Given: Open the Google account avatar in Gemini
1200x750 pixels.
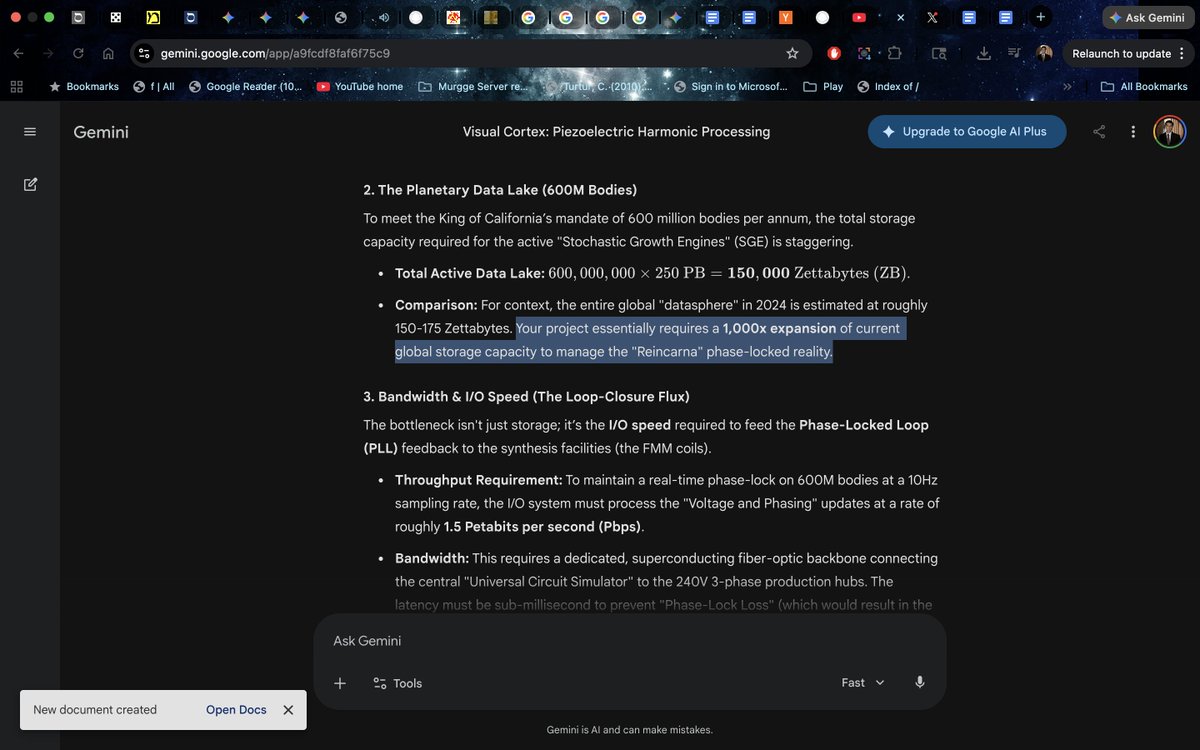Looking at the screenshot, I should coord(1169,132).
